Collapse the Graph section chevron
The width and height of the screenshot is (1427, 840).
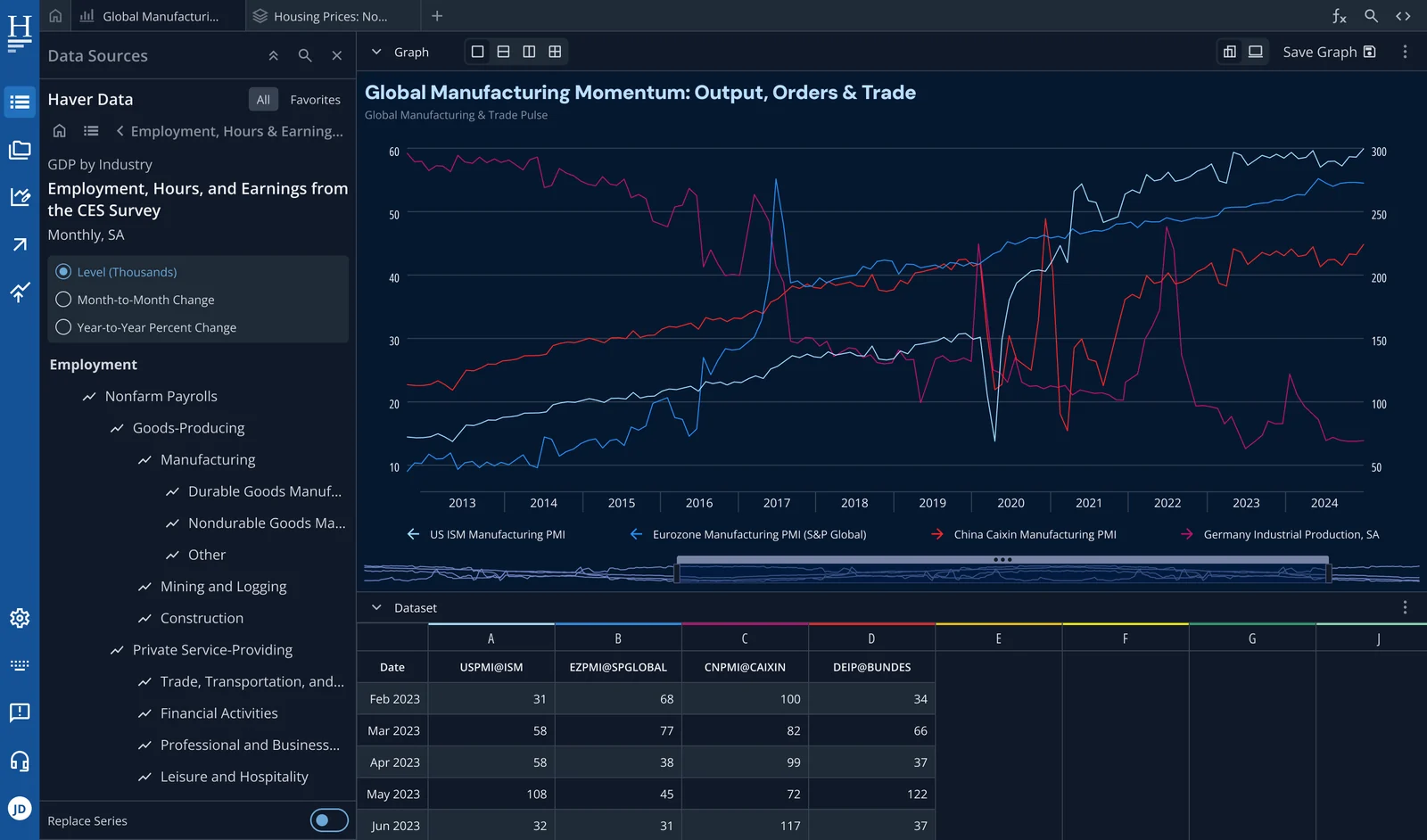tap(376, 52)
